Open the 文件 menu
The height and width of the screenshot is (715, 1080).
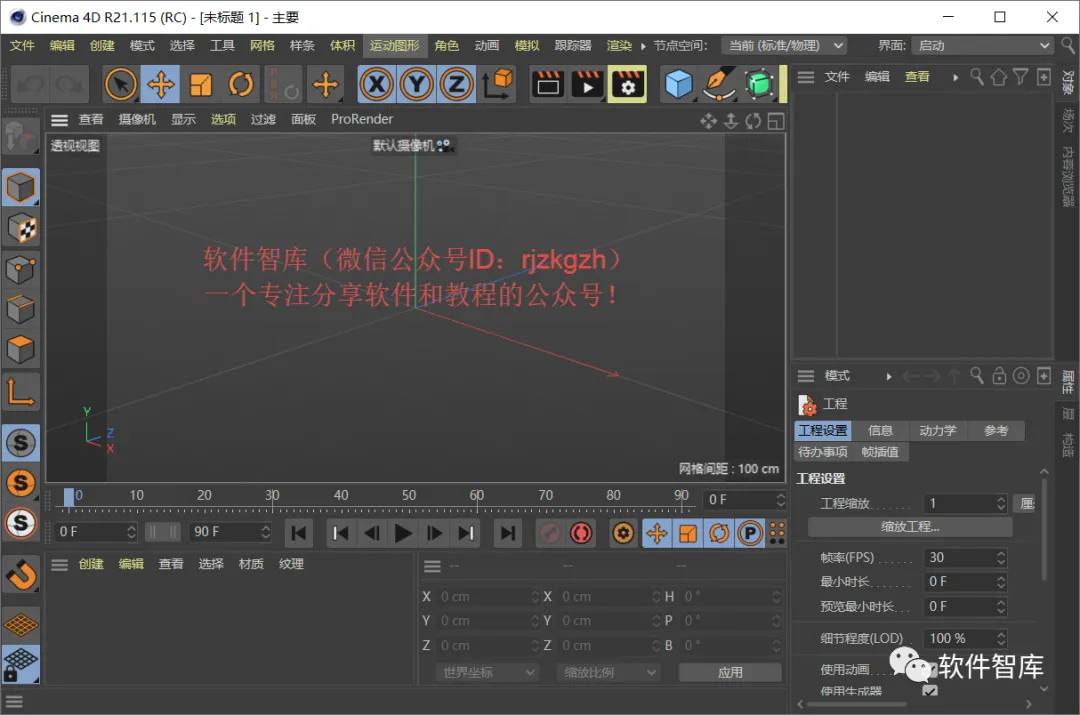tap(22, 45)
